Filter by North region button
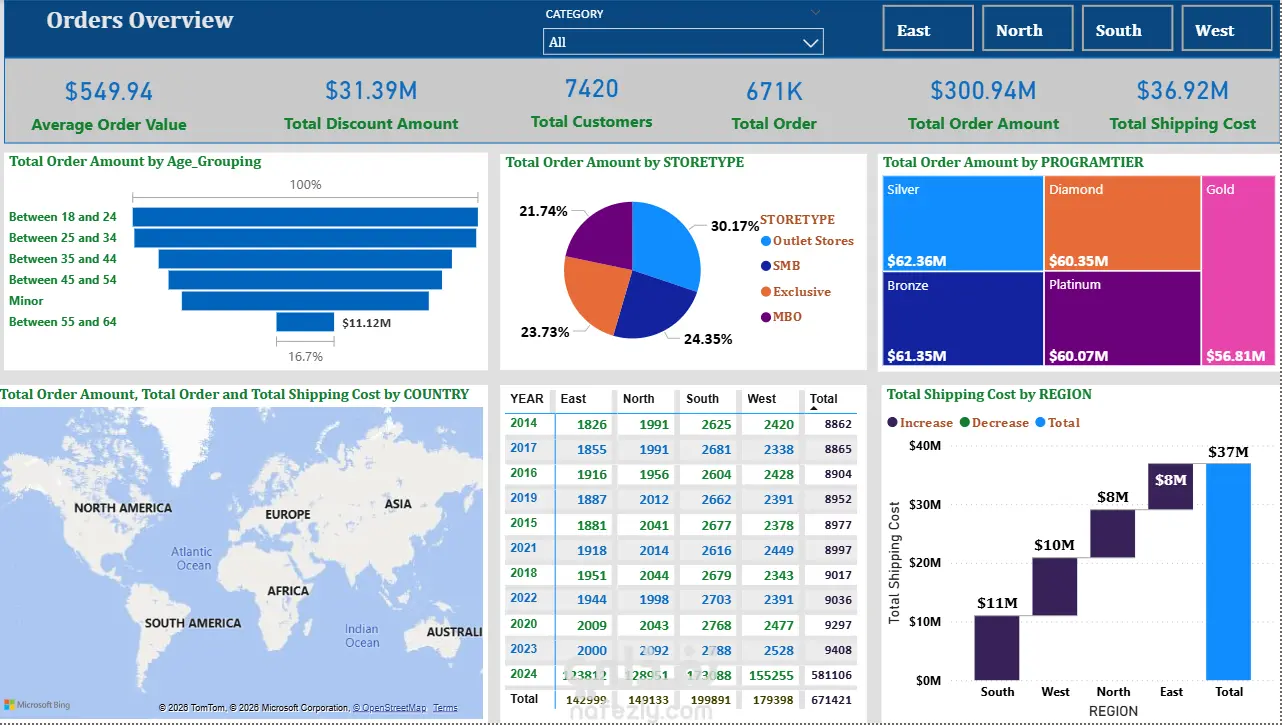Image resolution: width=1282 pixels, height=725 pixels. [1028, 28]
